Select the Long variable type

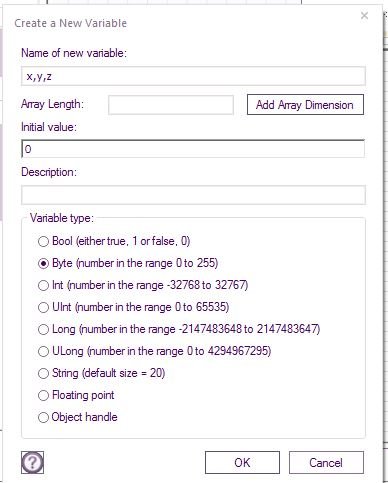click(43, 329)
